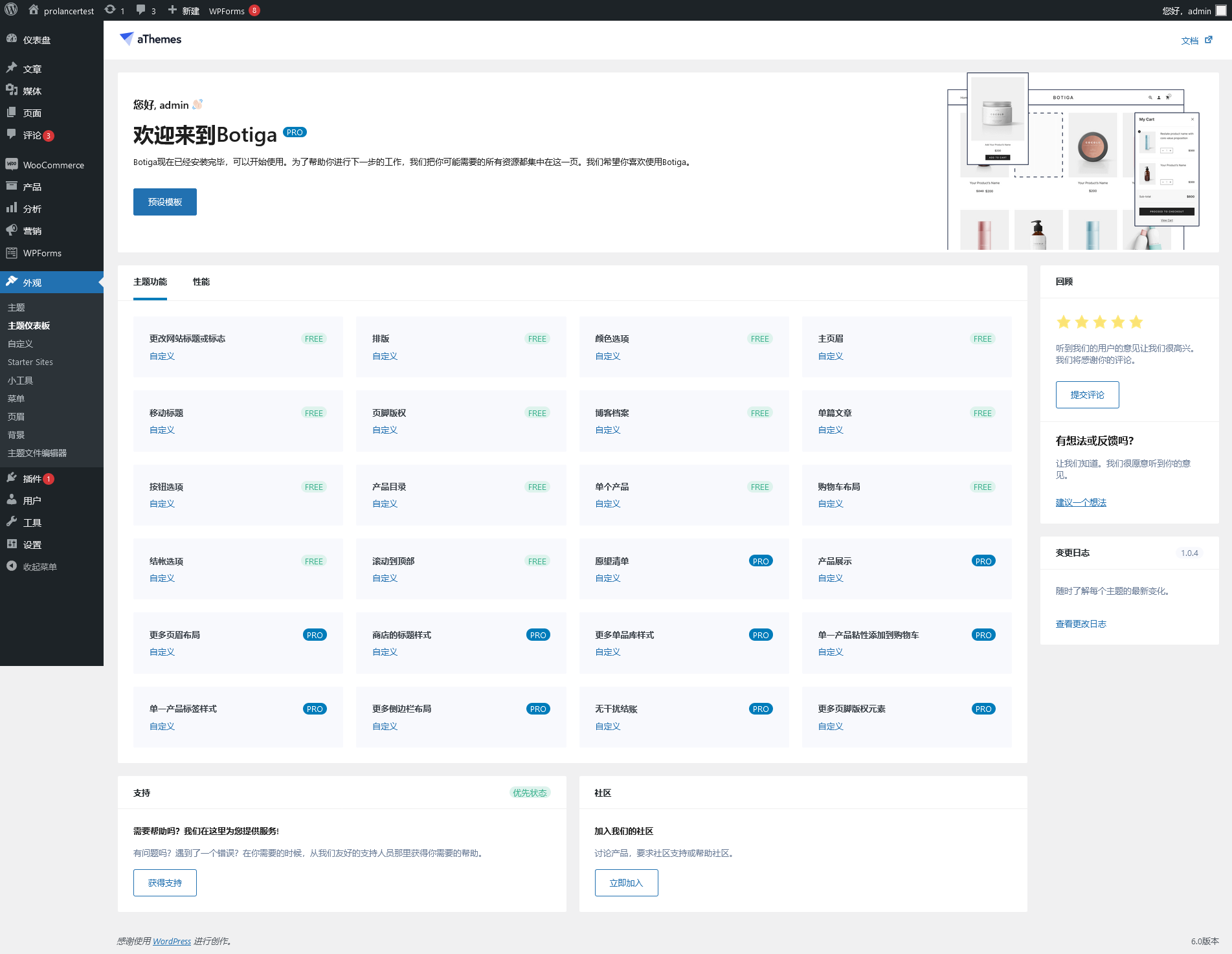Image resolution: width=1232 pixels, height=954 pixels.
Task: Click 自定义 link under 购物车布局
Action: click(831, 504)
